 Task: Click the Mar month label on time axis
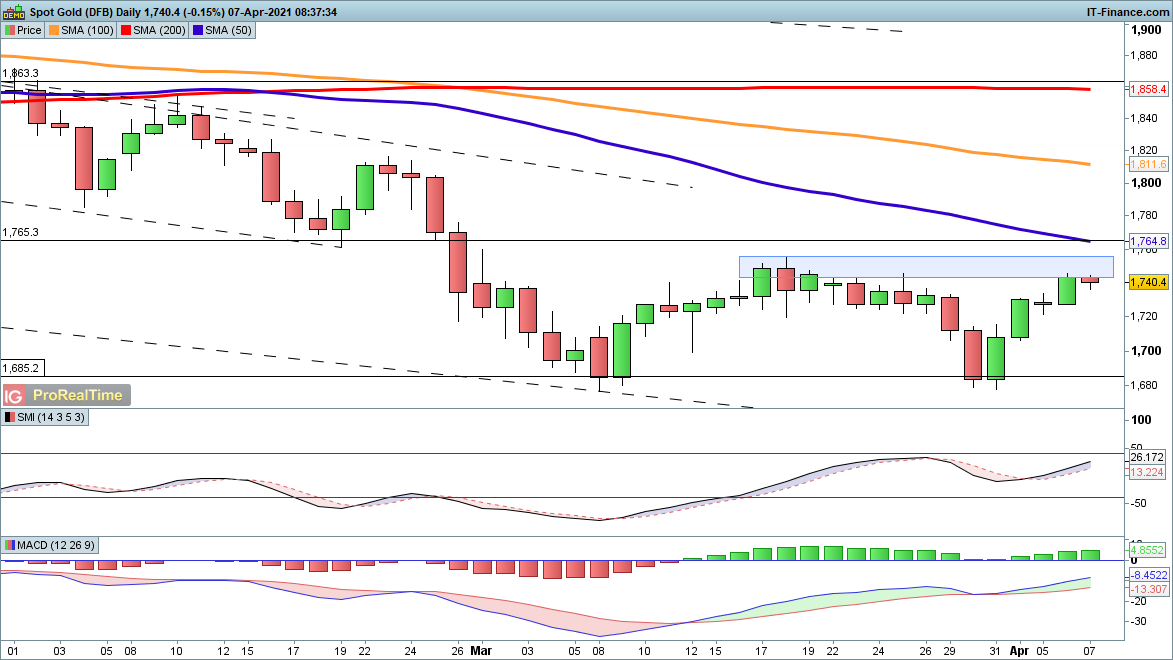click(x=483, y=648)
